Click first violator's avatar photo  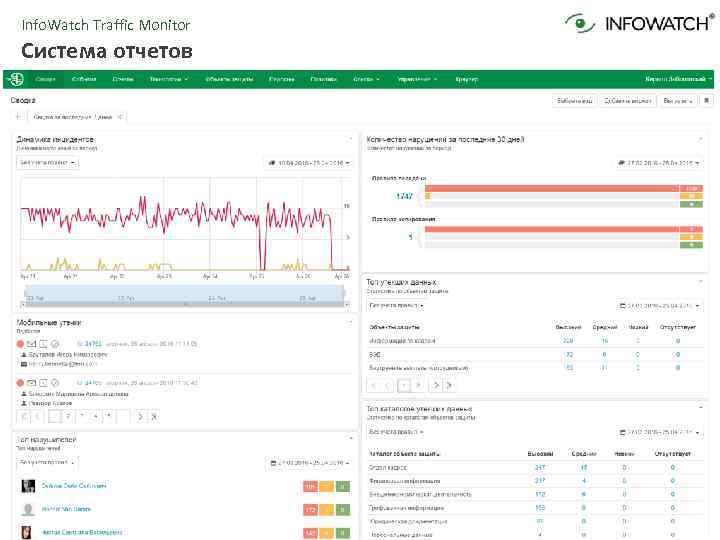(x=28, y=486)
